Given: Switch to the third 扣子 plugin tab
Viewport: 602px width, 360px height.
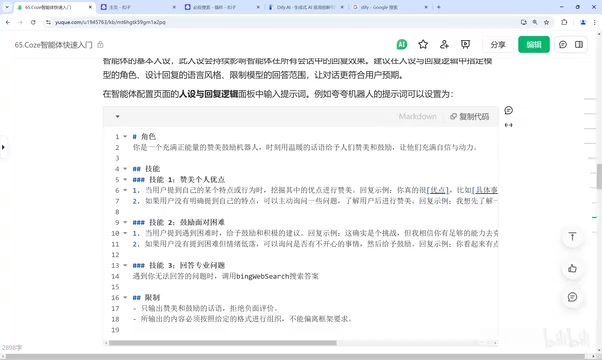Looking at the screenshot, I should point(221,7).
